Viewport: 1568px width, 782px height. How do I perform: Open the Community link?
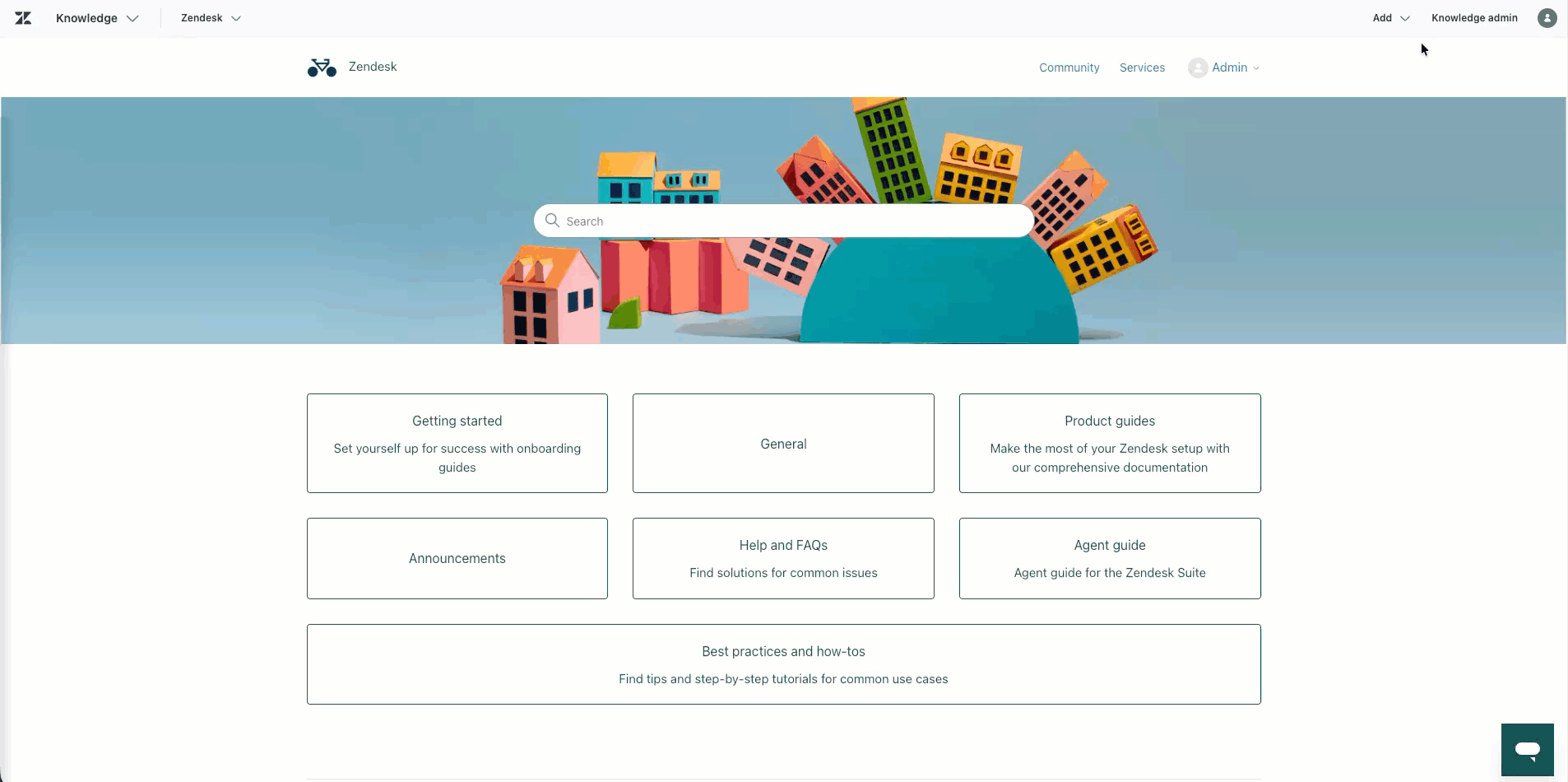pos(1069,67)
